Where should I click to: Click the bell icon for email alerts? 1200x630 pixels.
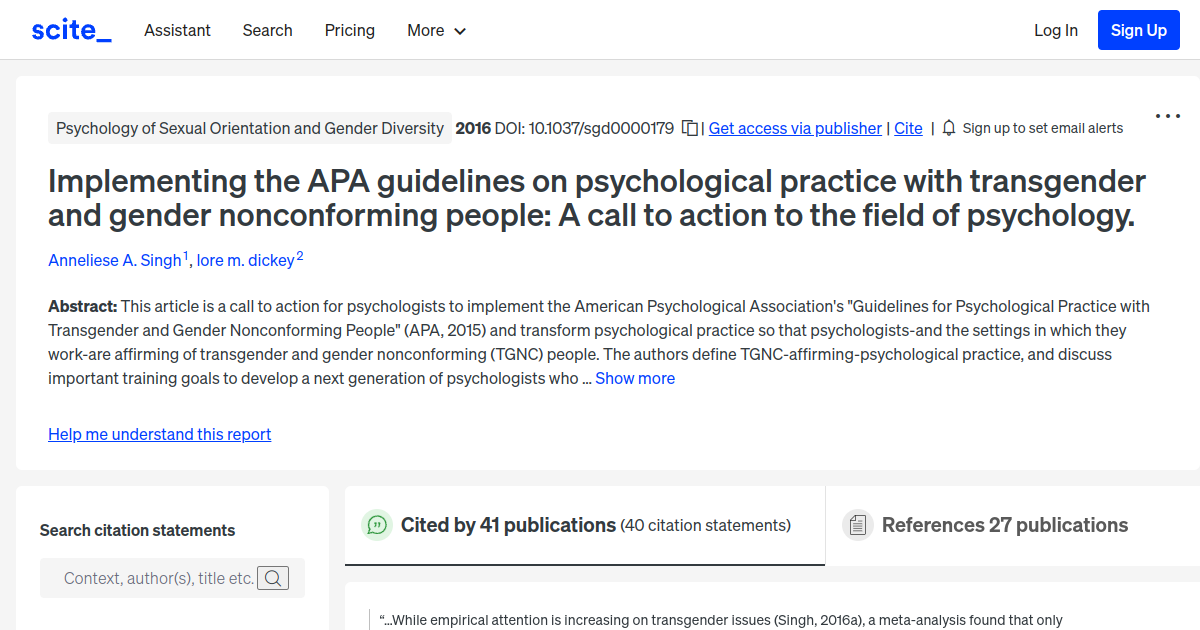click(947, 128)
